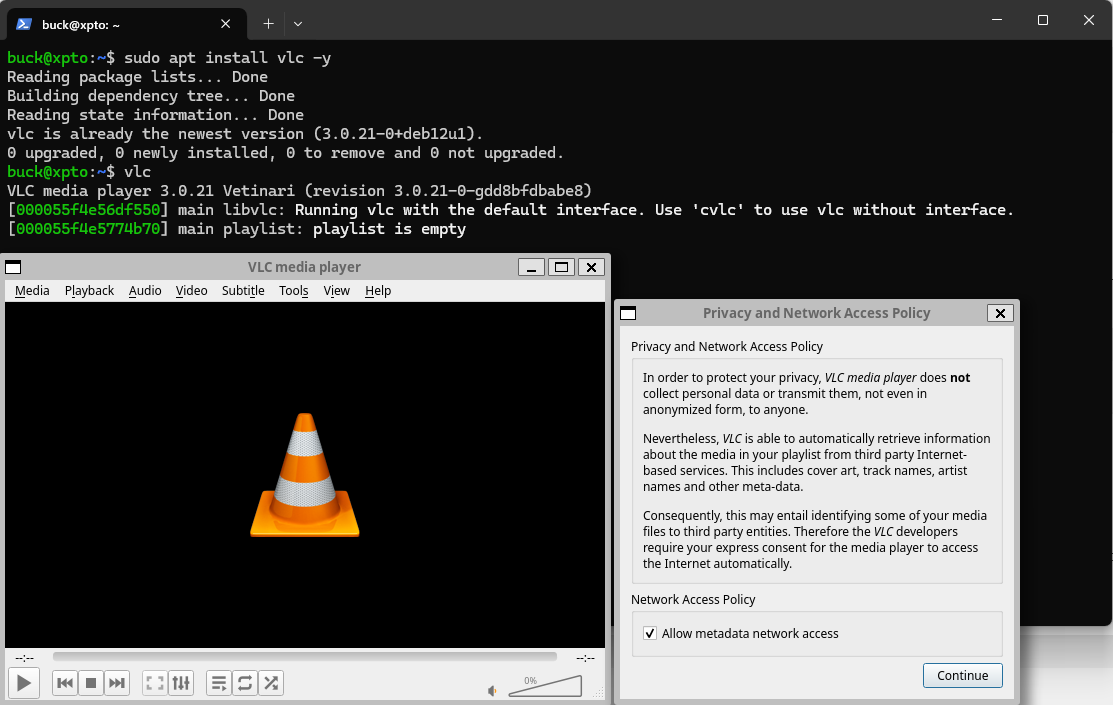Screen dimensions: 1113x705
Task: Uncheck Allow metadata network access
Action: tap(650, 634)
